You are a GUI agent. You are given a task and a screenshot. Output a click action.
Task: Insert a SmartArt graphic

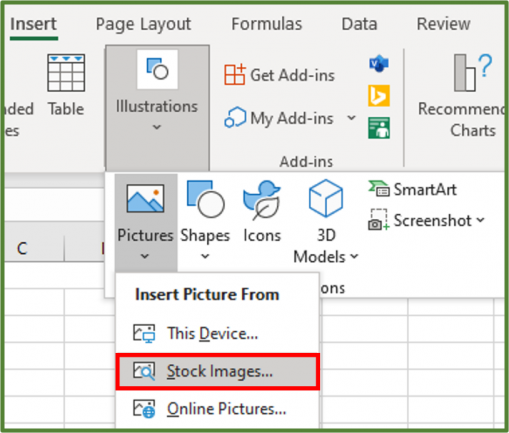click(x=413, y=190)
